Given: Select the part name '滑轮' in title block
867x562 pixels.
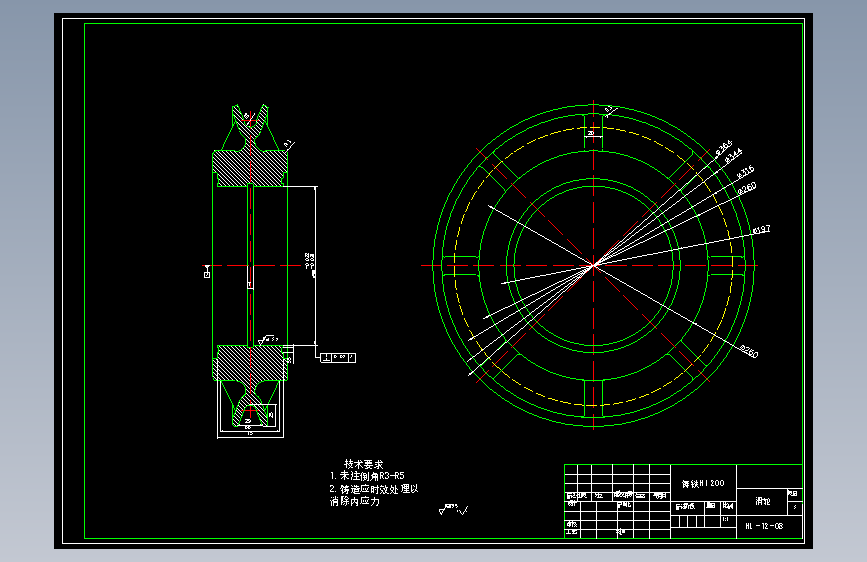Looking at the screenshot, I should coord(762,501).
